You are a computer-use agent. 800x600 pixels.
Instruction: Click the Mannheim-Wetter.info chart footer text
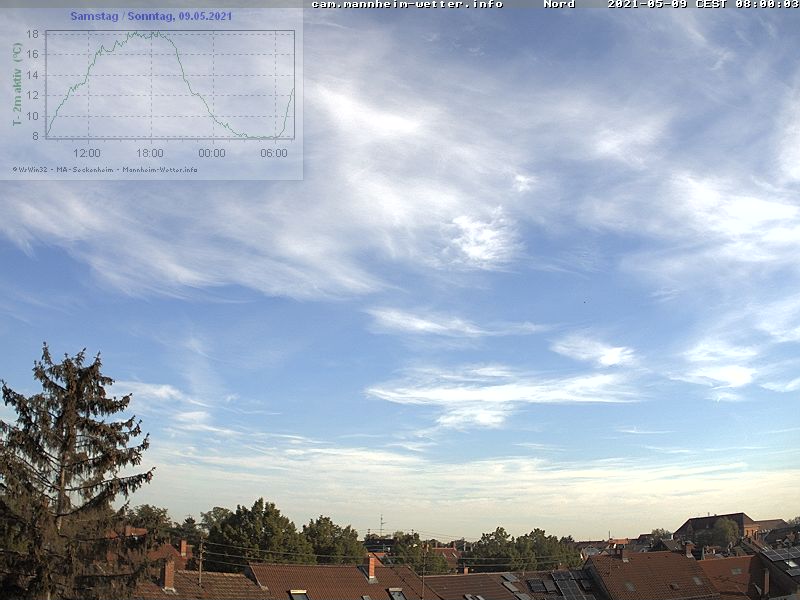160,169
